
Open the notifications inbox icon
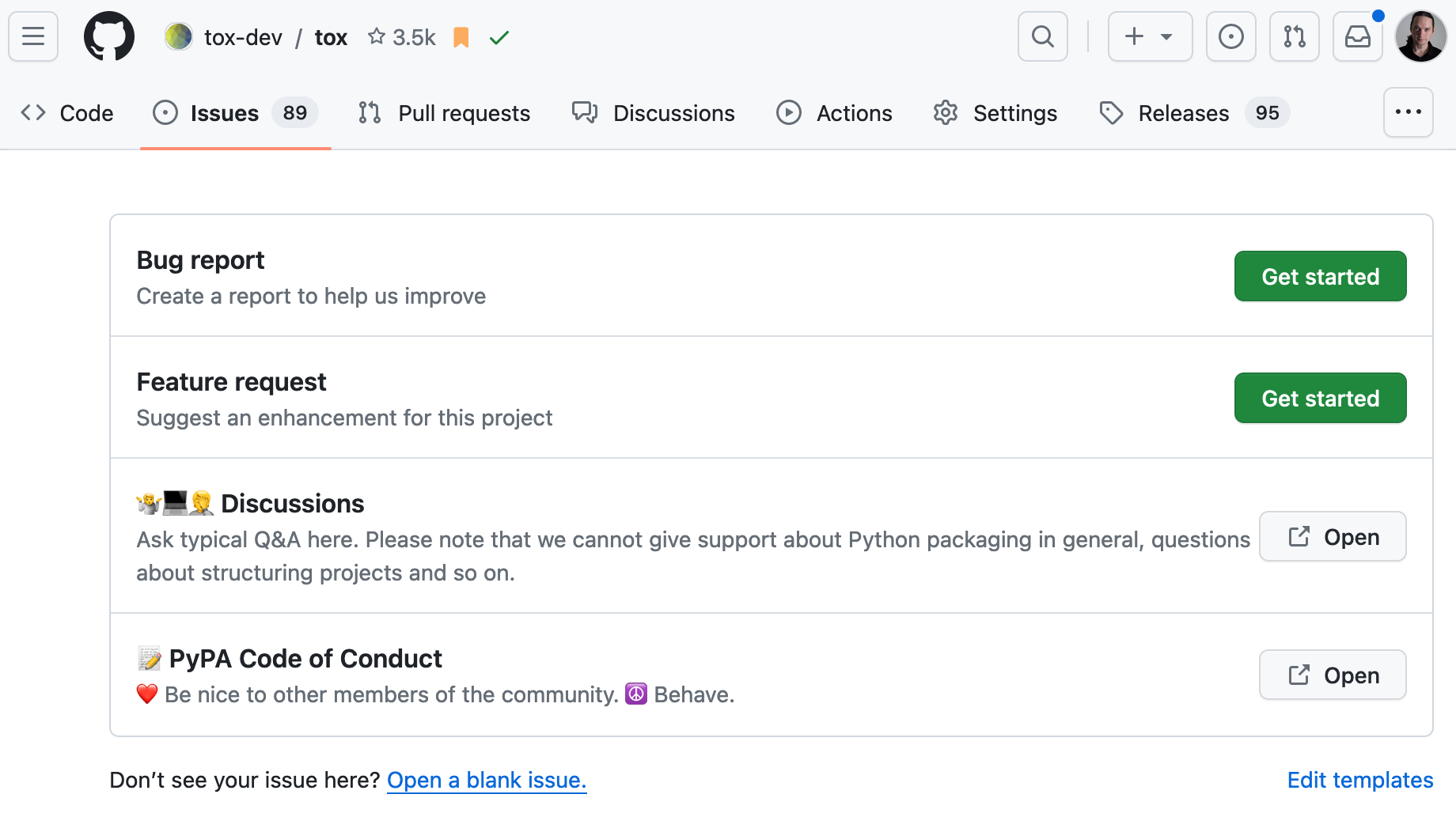click(1357, 36)
